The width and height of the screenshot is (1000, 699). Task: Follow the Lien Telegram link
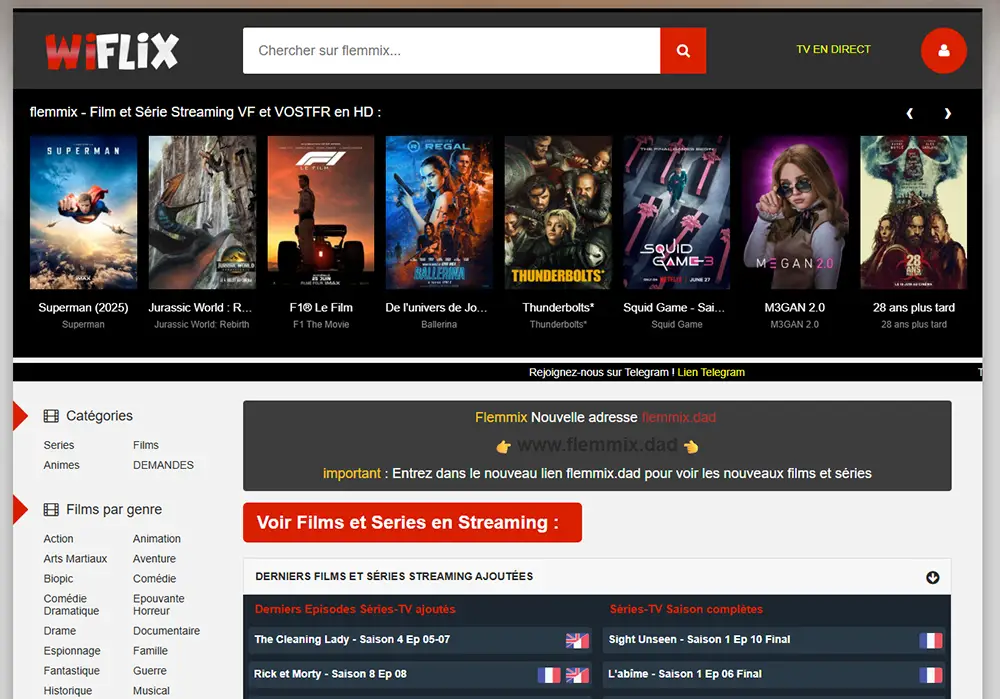pyautogui.click(x=711, y=372)
